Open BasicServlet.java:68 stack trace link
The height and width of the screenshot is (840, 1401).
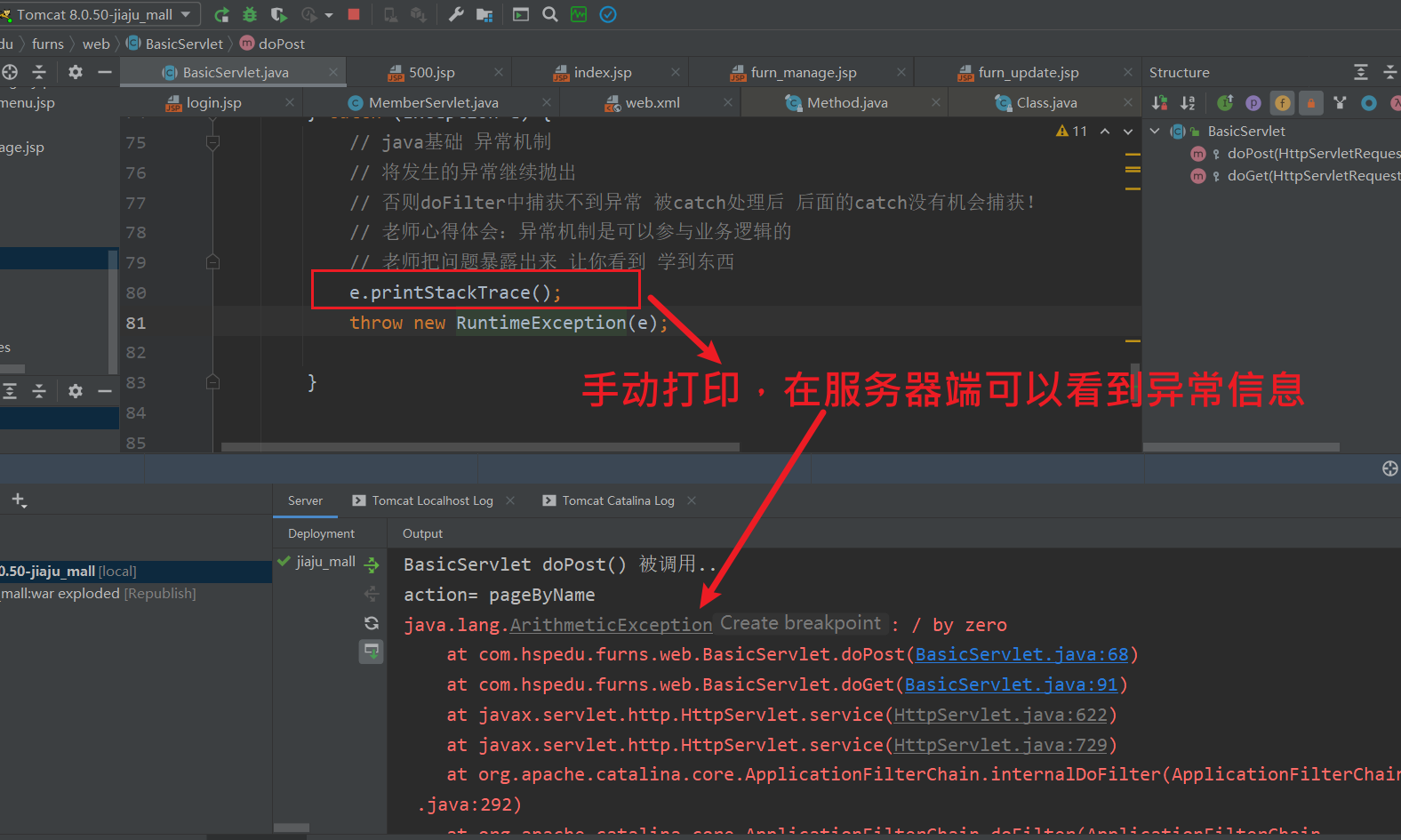pyautogui.click(x=1021, y=654)
